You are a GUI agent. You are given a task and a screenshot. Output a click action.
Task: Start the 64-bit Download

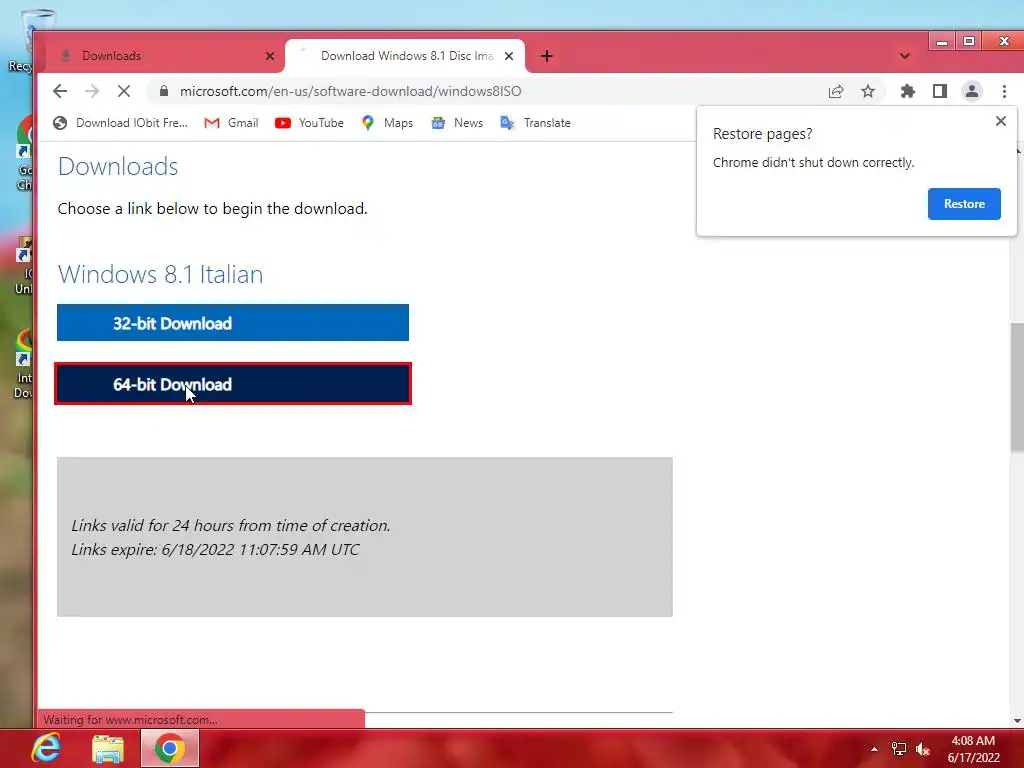pos(232,384)
